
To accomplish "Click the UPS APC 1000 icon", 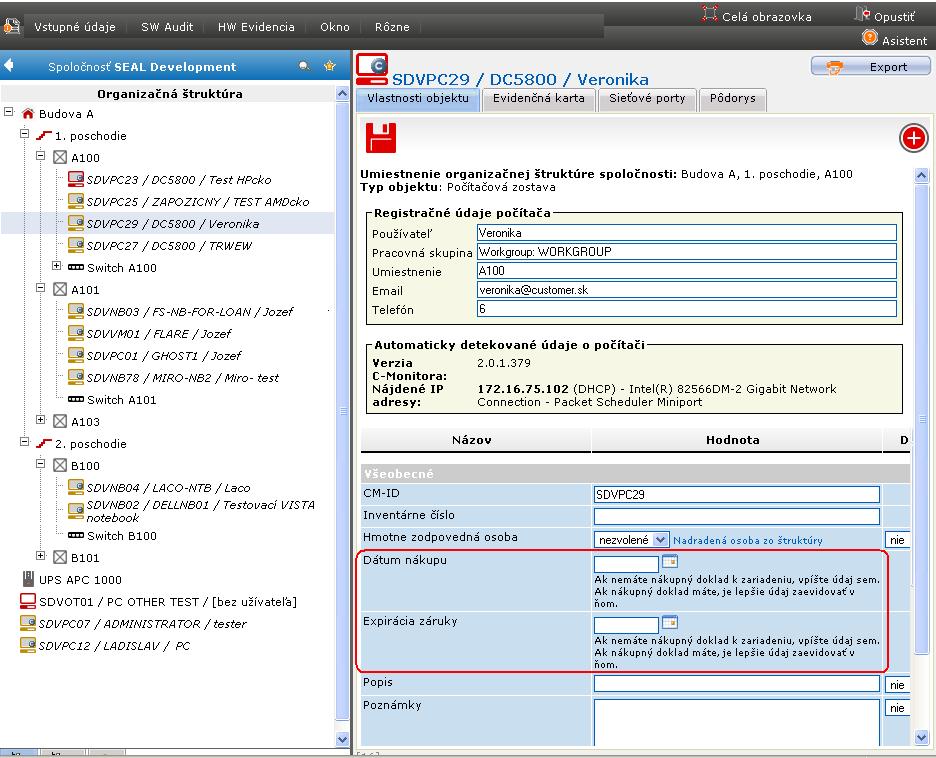I will 28,579.
